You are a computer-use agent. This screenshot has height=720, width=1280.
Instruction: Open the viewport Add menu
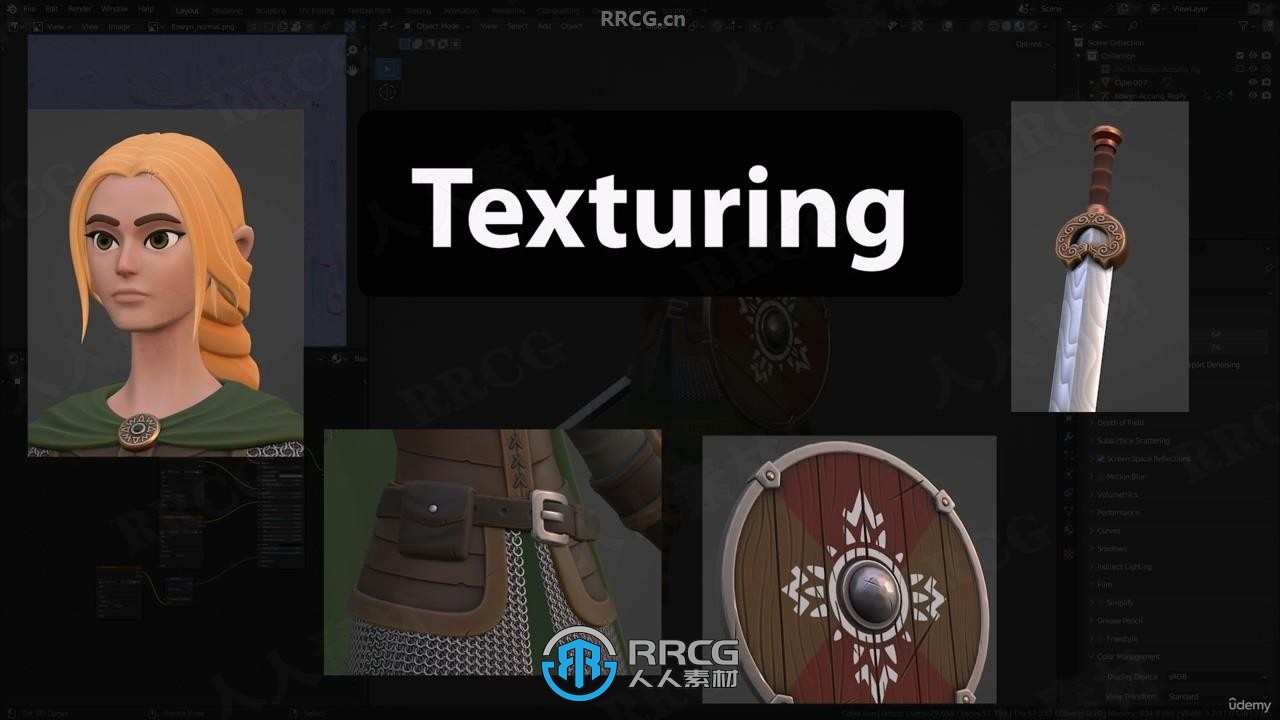pyautogui.click(x=544, y=26)
